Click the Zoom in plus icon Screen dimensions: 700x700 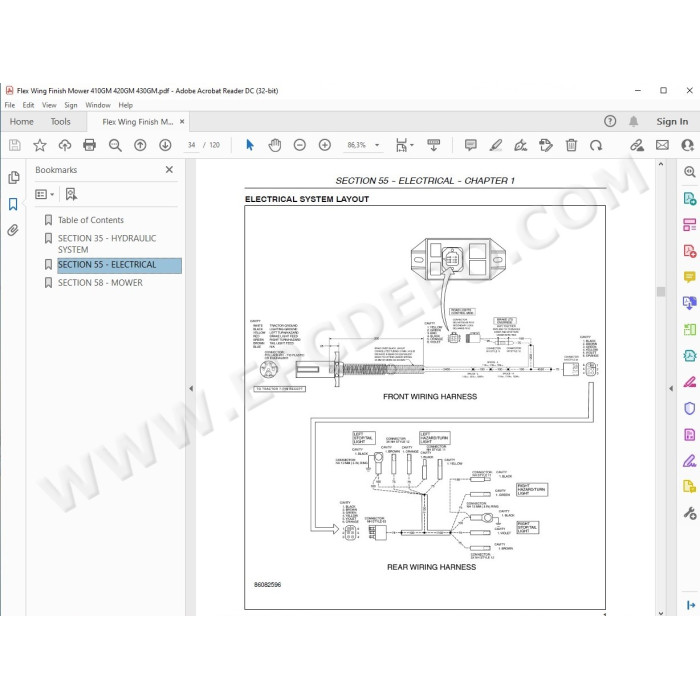tap(325, 145)
